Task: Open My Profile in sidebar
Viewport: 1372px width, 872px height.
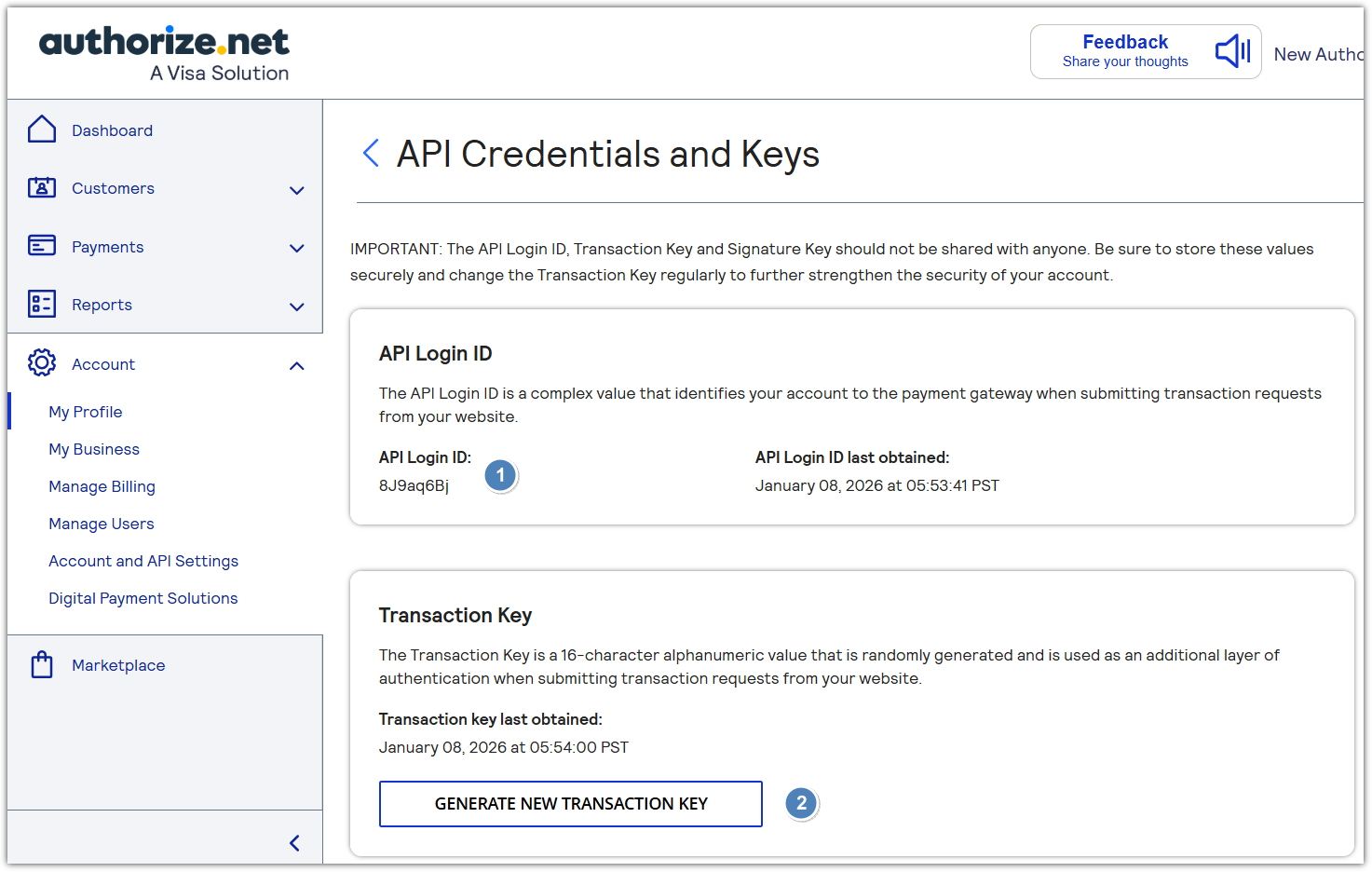Action: pyautogui.click(x=86, y=412)
